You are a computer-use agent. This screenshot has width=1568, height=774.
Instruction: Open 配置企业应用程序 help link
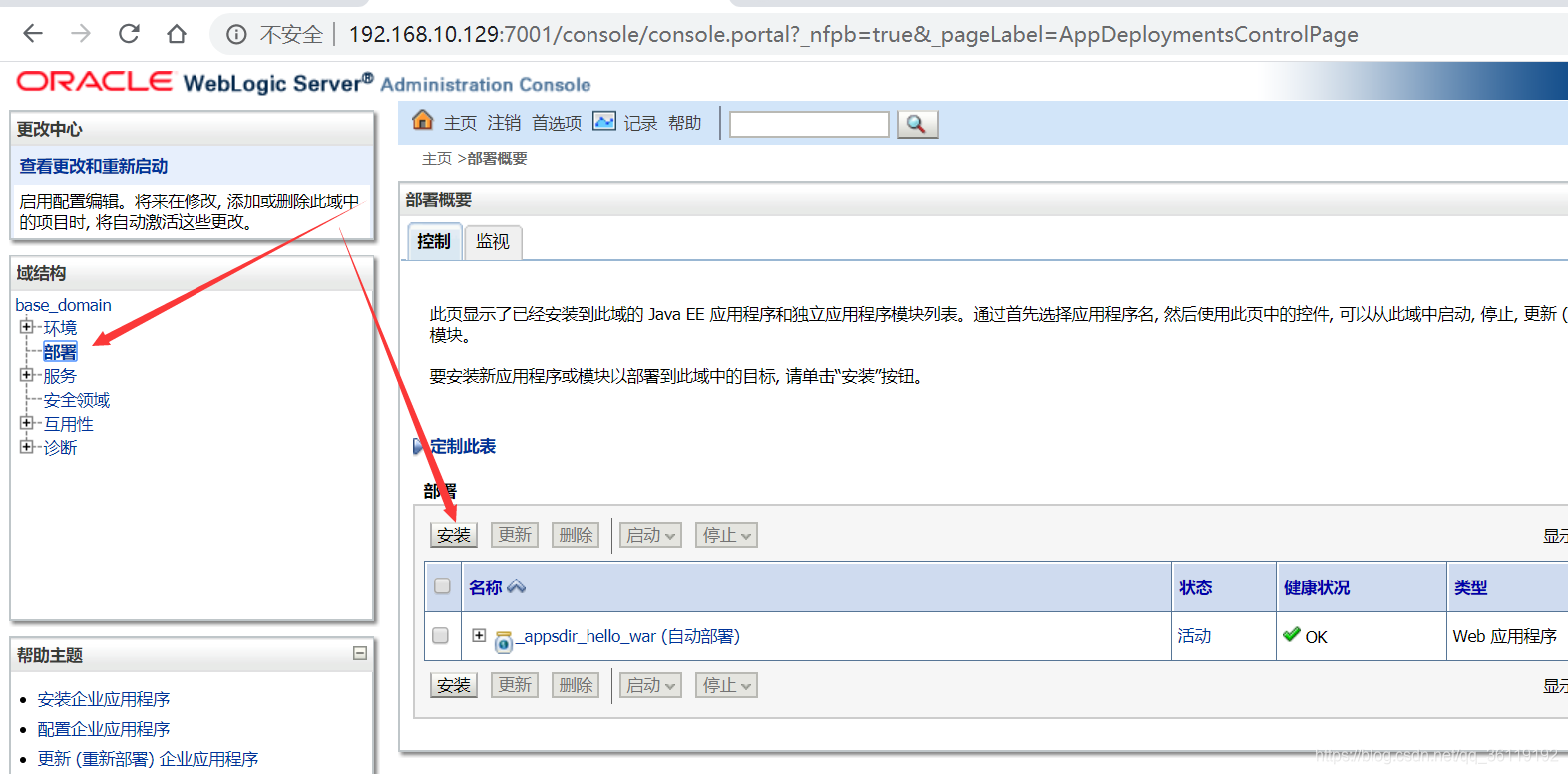click(x=104, y=729)
